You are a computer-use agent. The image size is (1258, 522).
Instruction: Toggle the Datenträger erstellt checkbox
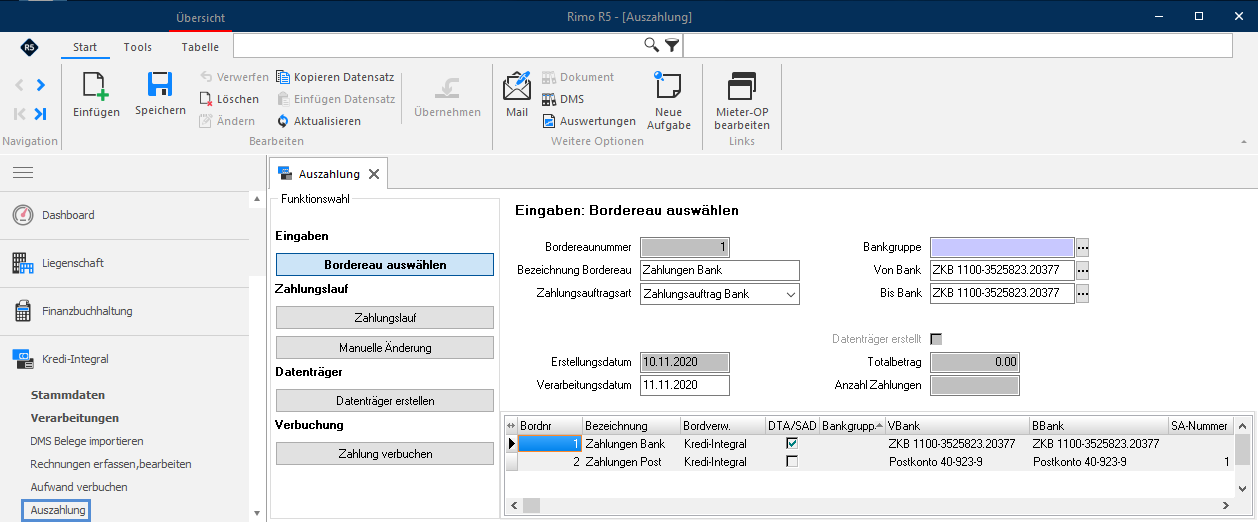936,339
